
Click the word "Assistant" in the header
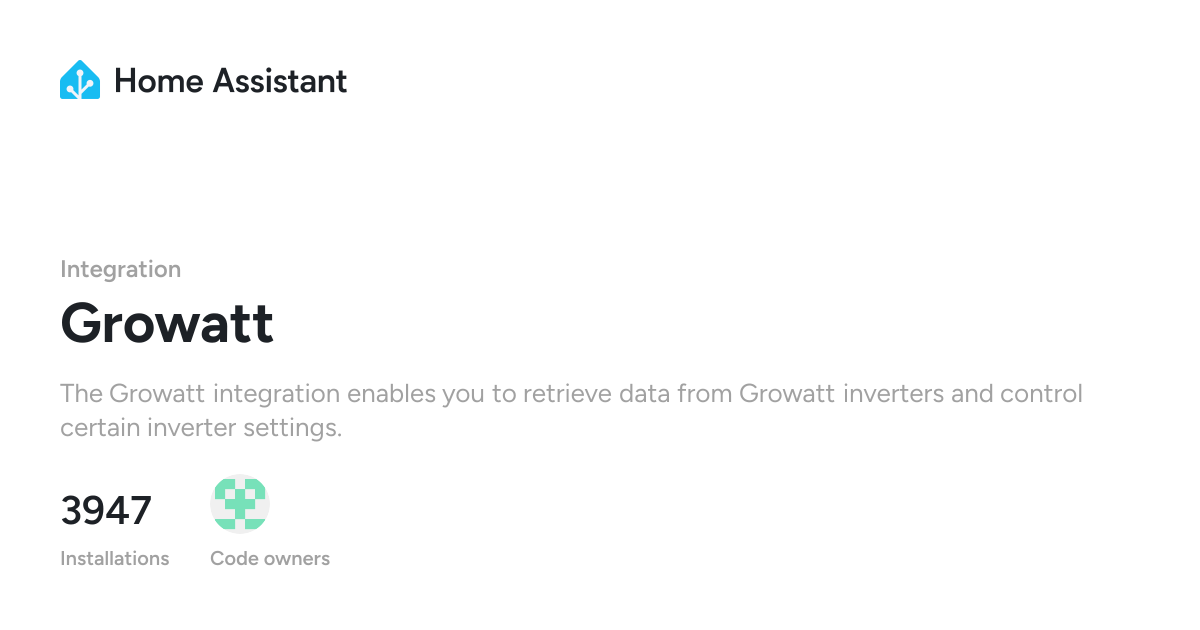pyautogui.click(x=279, y=81)
